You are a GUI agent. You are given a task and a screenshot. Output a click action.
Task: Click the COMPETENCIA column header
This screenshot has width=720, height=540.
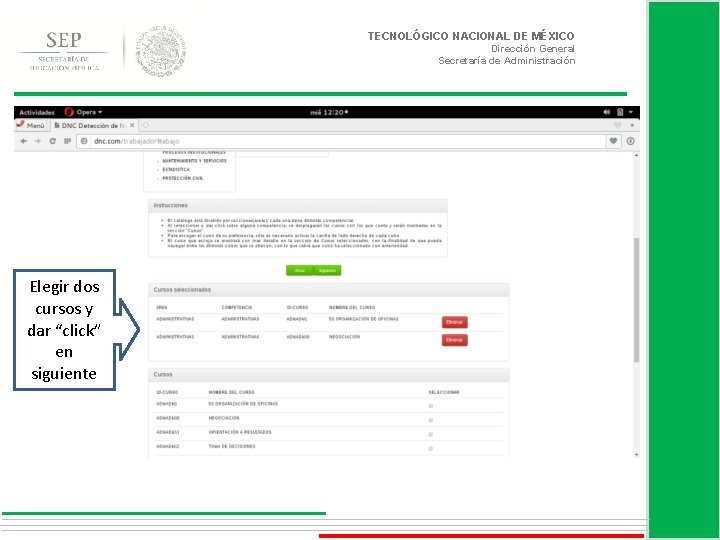[236, 307]
